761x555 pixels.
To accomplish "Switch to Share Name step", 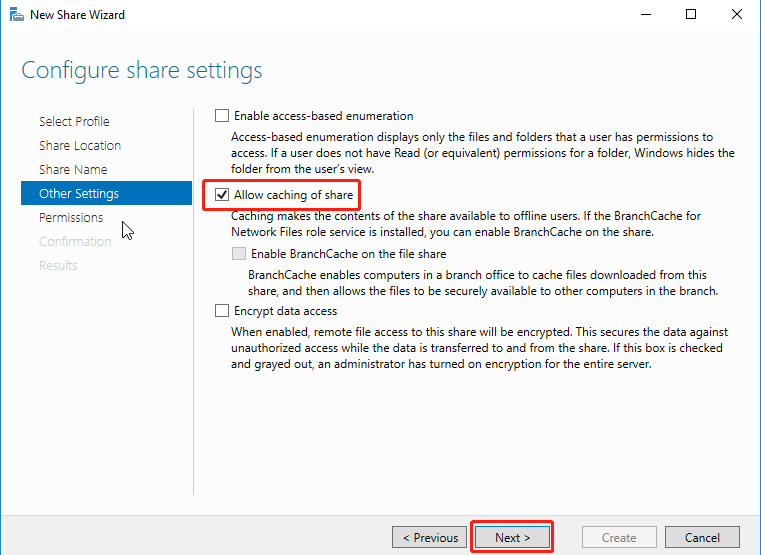I will 73,169.
